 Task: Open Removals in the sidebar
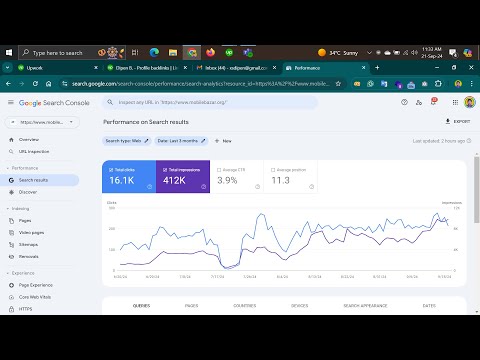click(28, 257)
